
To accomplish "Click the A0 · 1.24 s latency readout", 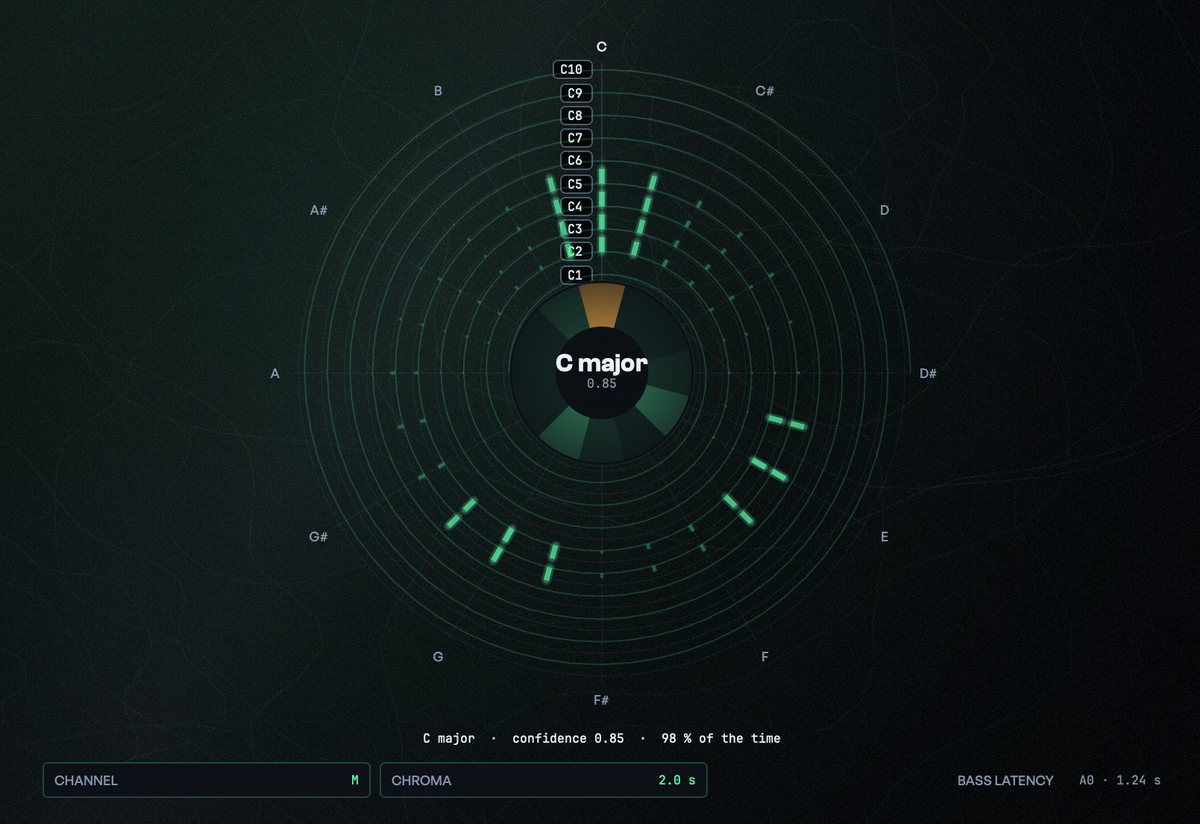I will tap(1120, 780).
